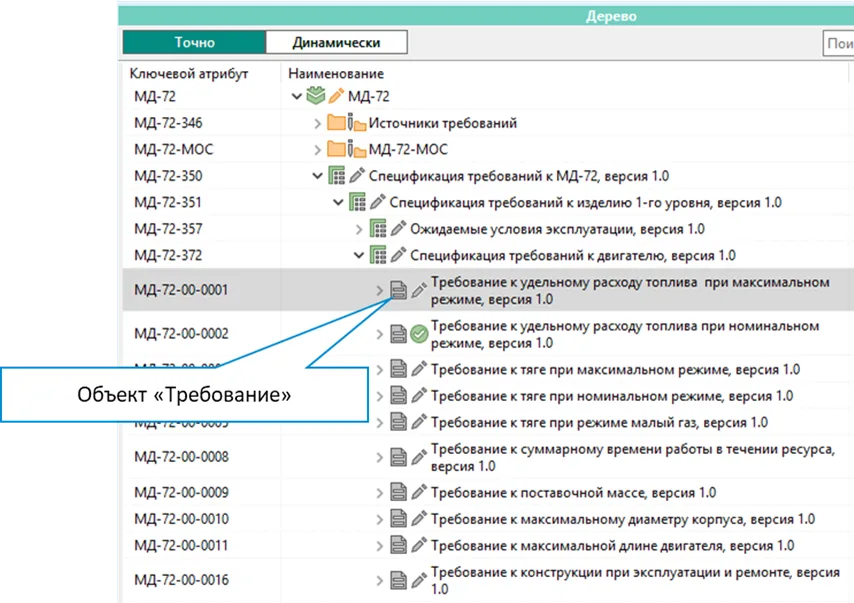Click document icon for тяге при максимальном режиме
Screen dimensions: 854x603
[398, 369]
